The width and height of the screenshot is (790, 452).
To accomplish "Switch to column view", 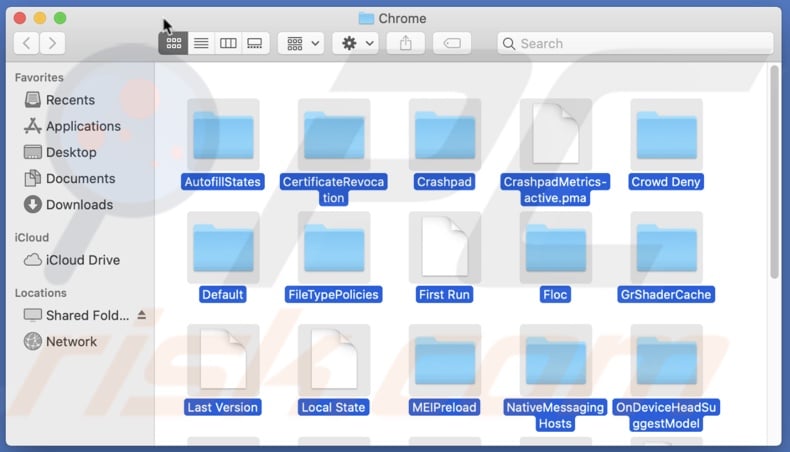I will [x=228, y=43].
